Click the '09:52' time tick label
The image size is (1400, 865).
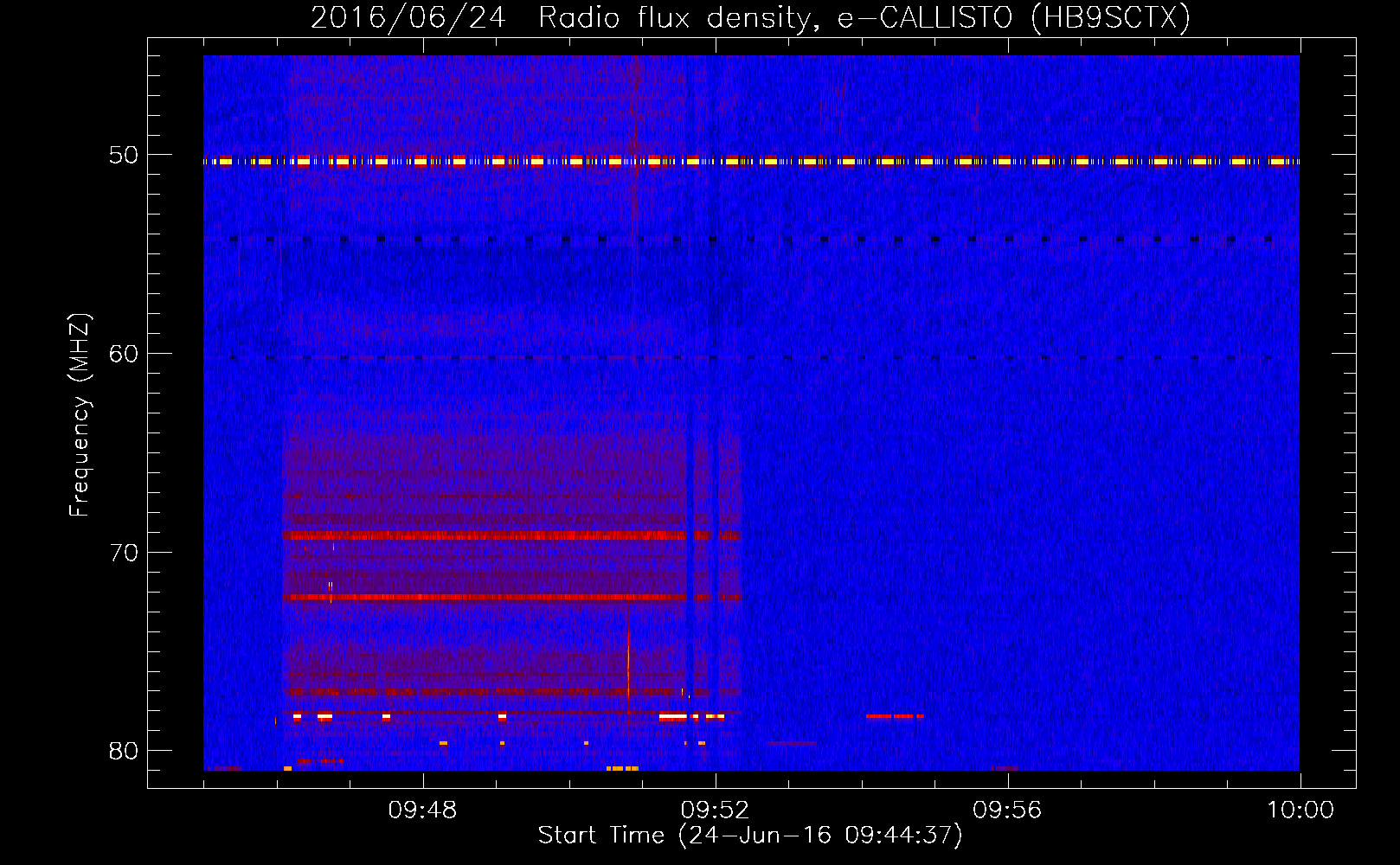(x=715, y=811)
